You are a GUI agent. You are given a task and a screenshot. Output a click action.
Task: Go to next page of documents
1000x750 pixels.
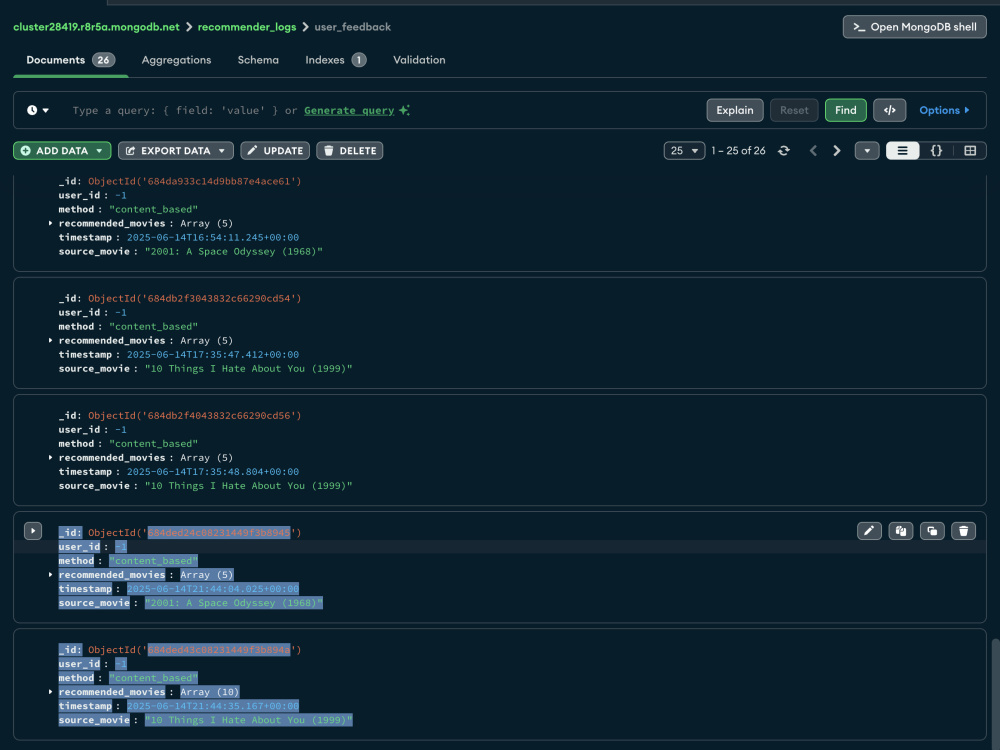click(837, 151)
